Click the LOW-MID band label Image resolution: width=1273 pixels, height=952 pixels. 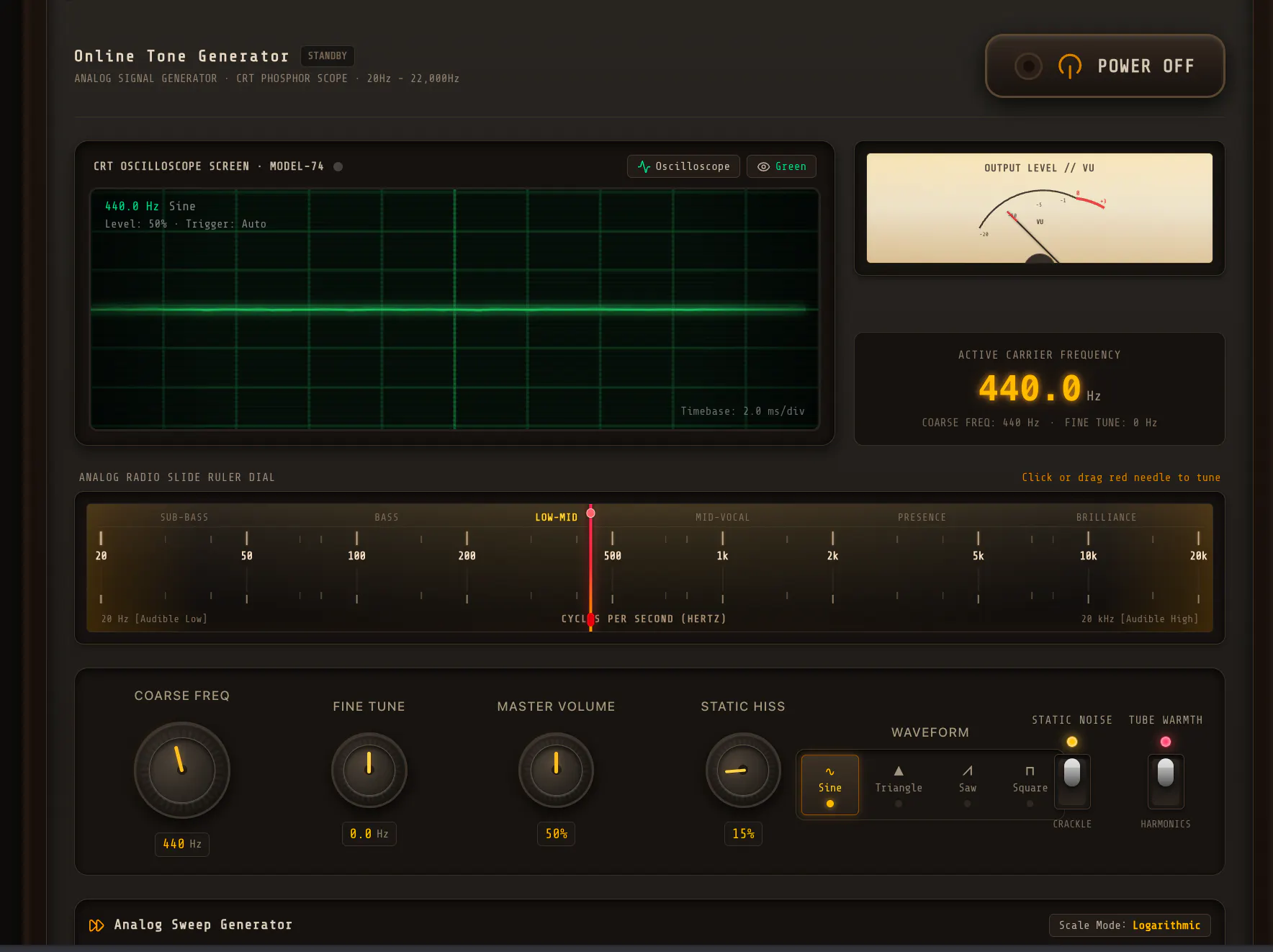point(556,517)
